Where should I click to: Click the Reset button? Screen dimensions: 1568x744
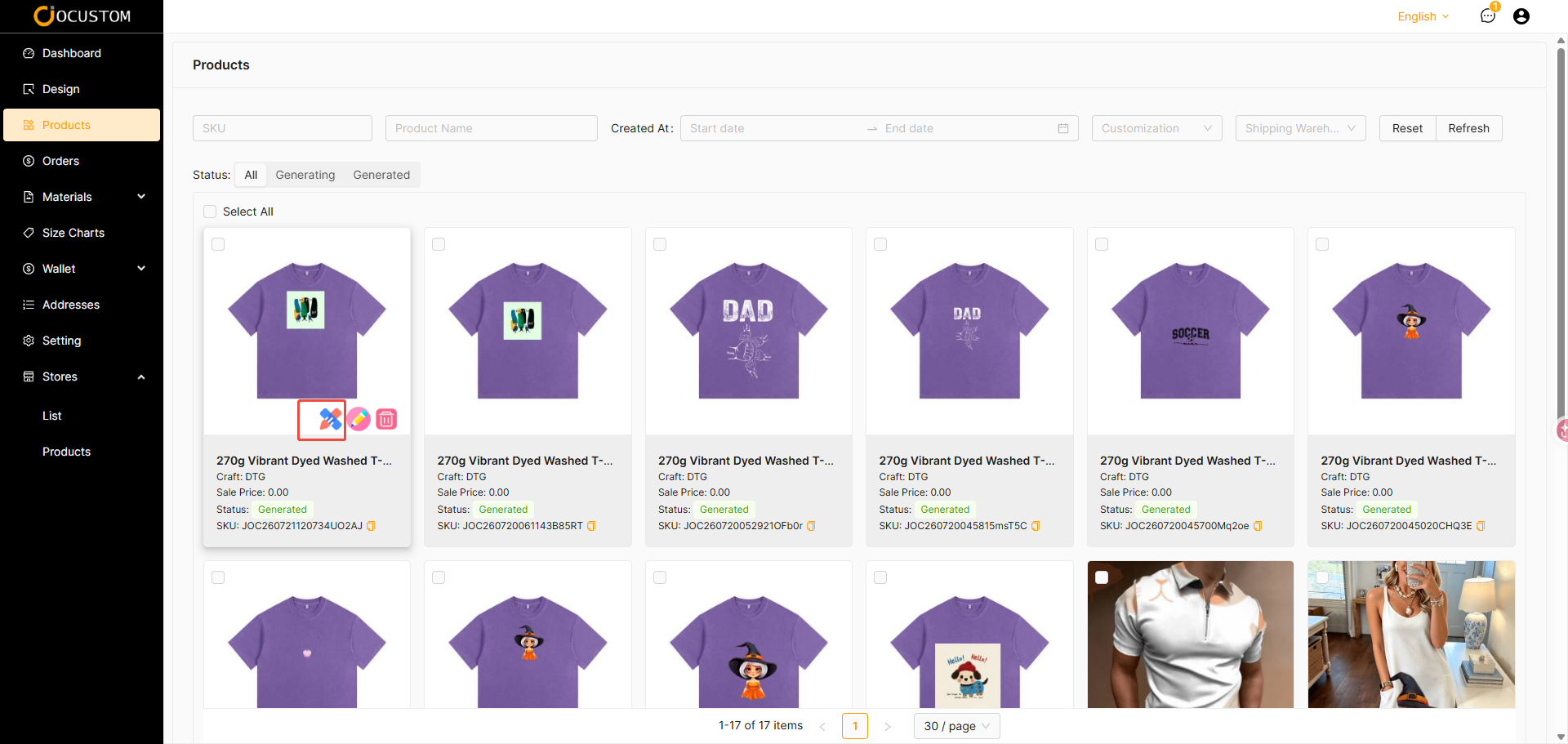pos(1407,128)
